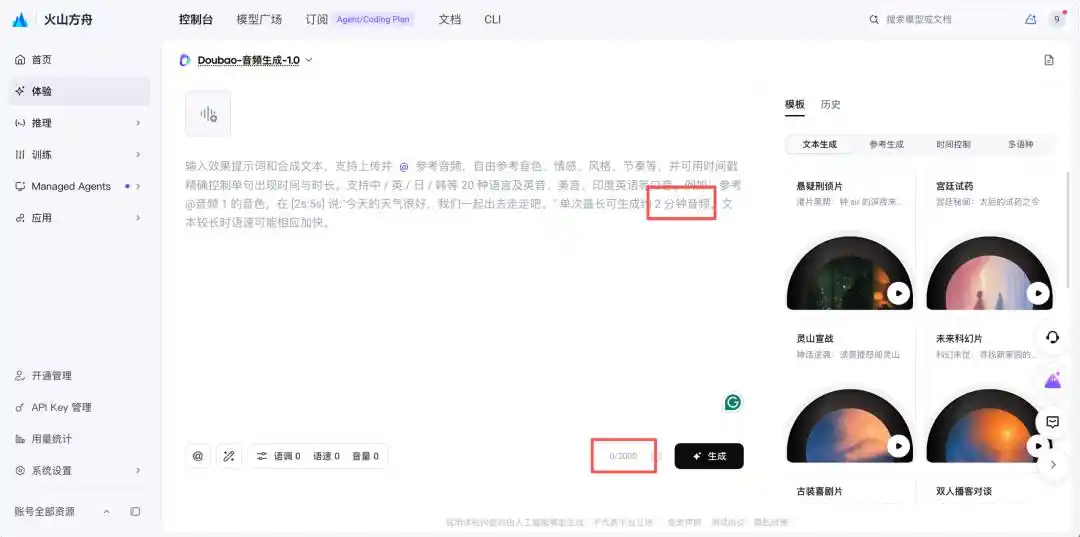Play the 悬疑刑侦片 template audio
The image size is (1080, 537).
[898, 294]
